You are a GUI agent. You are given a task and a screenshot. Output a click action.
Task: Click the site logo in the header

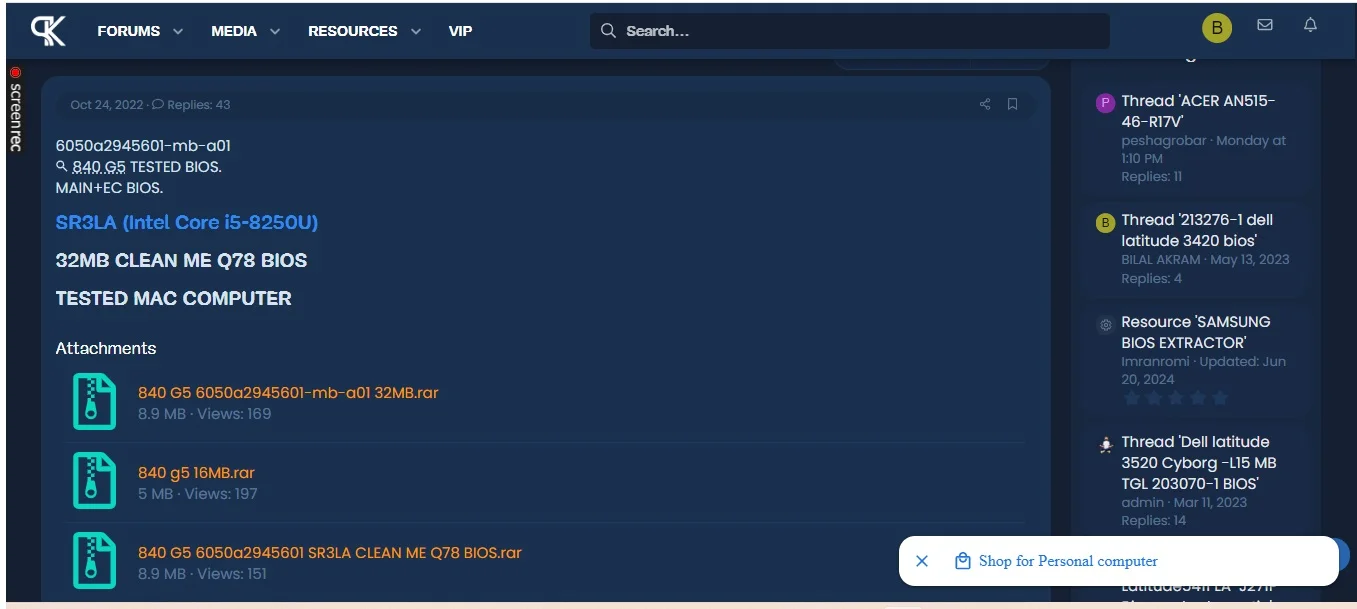pos(48,31)
